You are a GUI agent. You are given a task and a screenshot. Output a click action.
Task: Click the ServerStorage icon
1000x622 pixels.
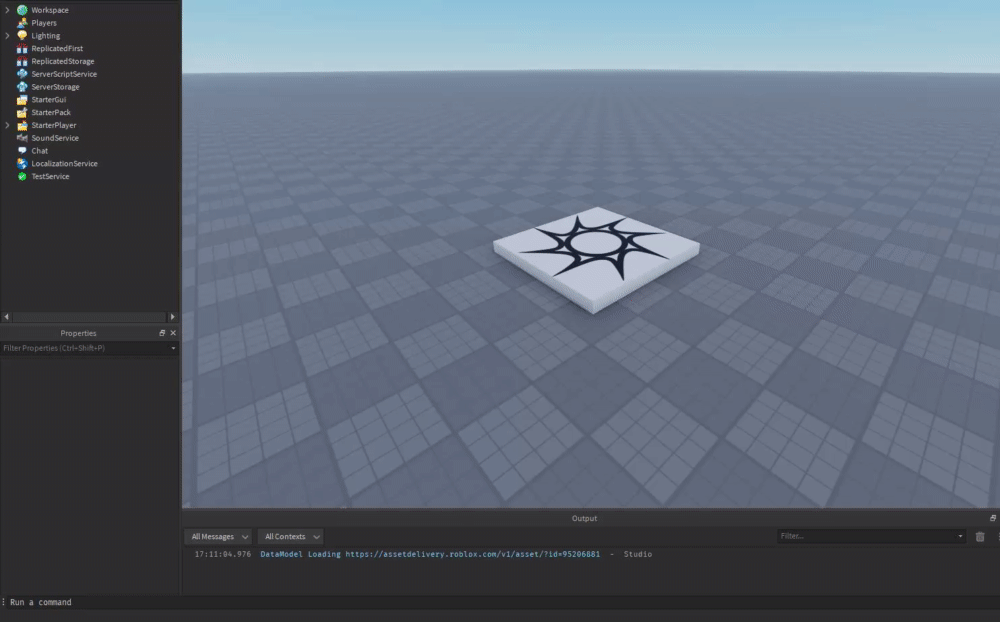pos(22,87)
